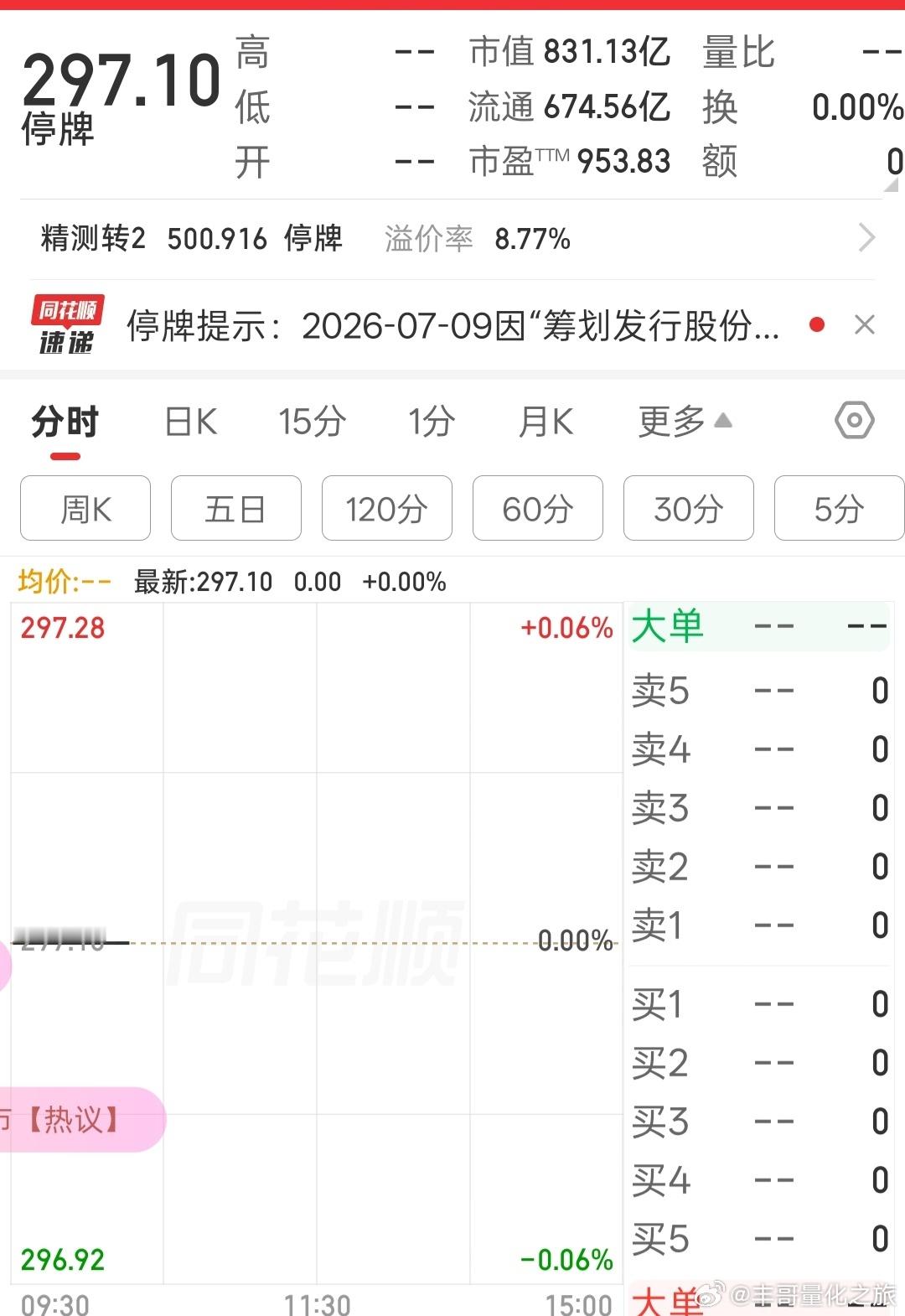Expand quote details corner triangle
Viewport: 905px width, 1316px height.
pos(891,185)
